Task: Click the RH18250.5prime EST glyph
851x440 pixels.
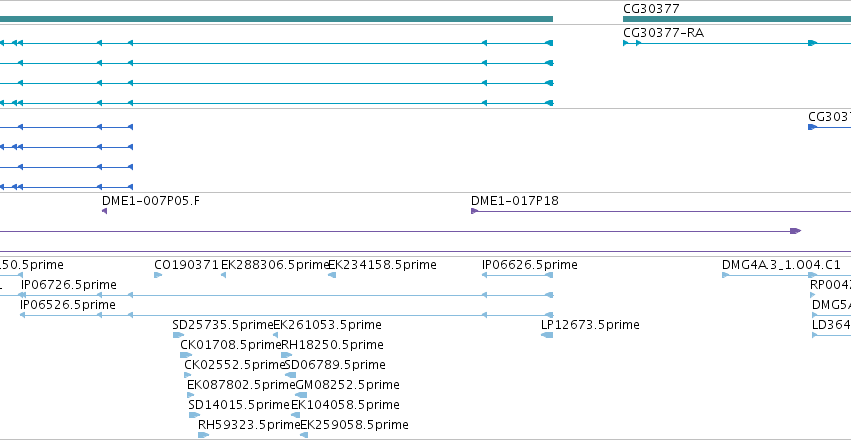Action: click(x=286, y=355)
